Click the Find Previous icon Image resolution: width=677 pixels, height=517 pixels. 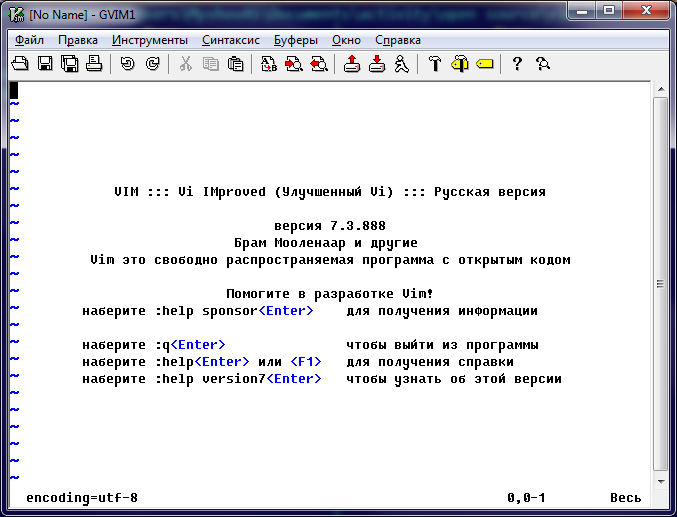(319, 64)
